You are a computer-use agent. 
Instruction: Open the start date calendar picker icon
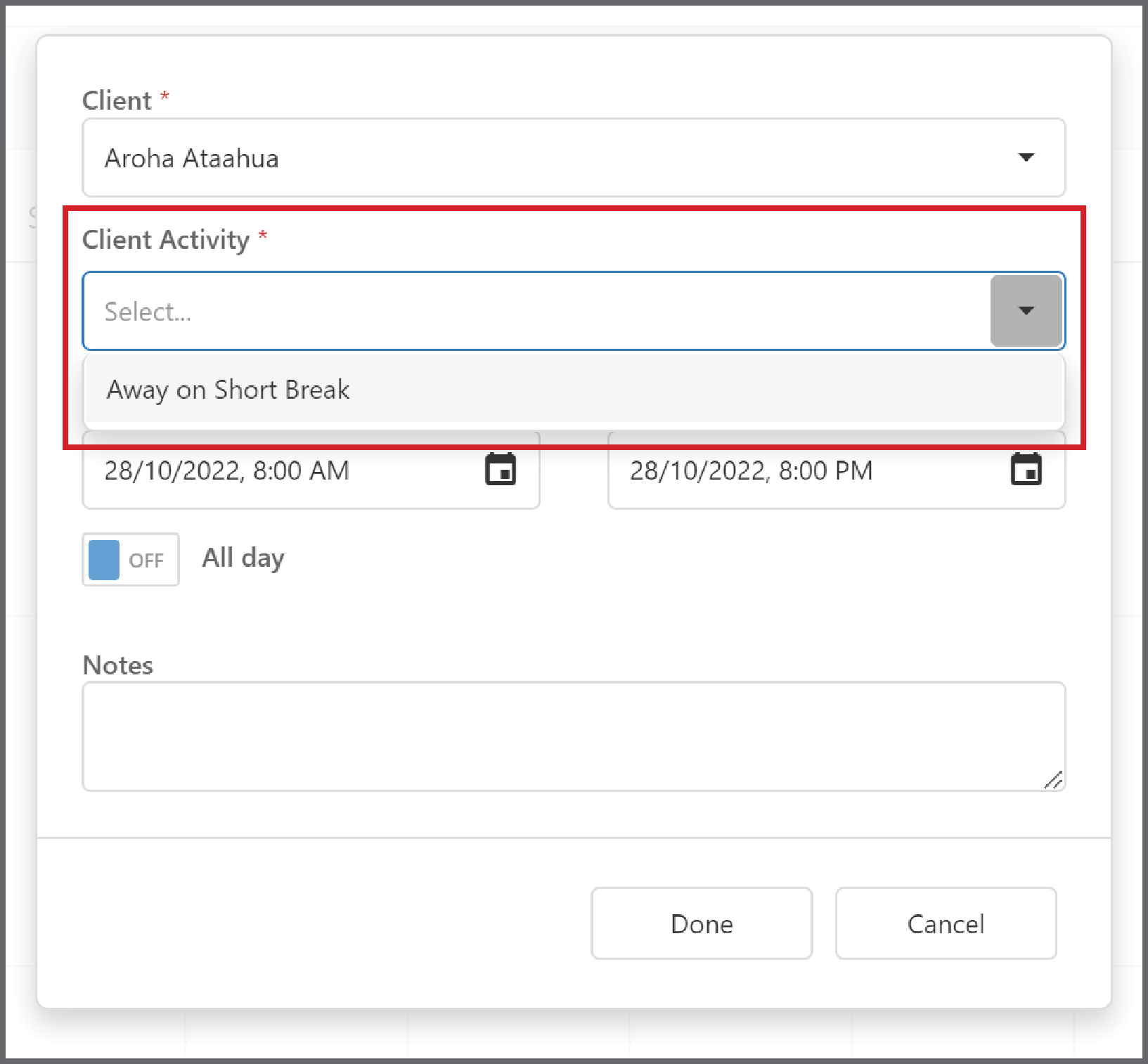[x=501, y=469]
